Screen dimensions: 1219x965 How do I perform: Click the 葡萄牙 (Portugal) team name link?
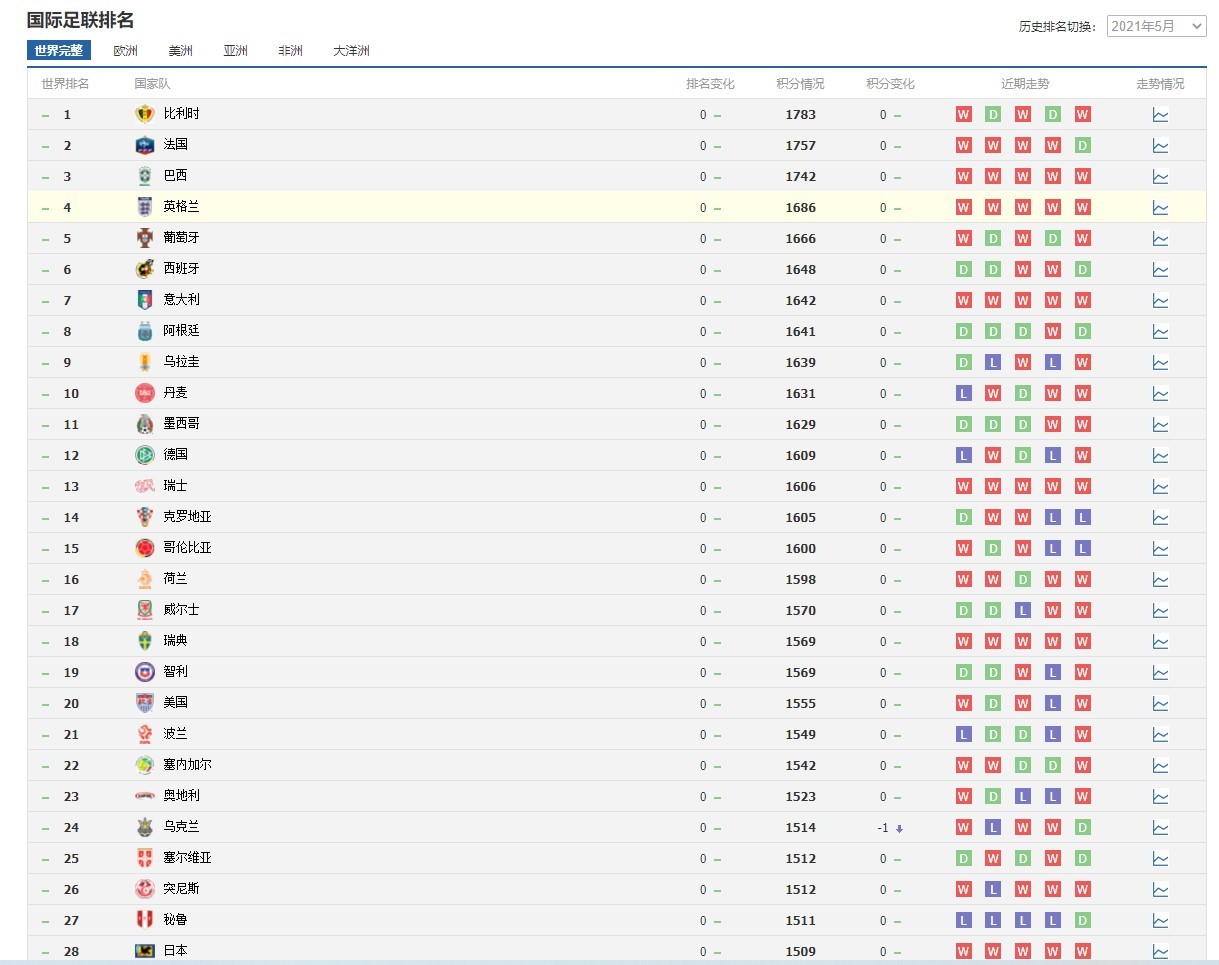(x=181, y=238)
